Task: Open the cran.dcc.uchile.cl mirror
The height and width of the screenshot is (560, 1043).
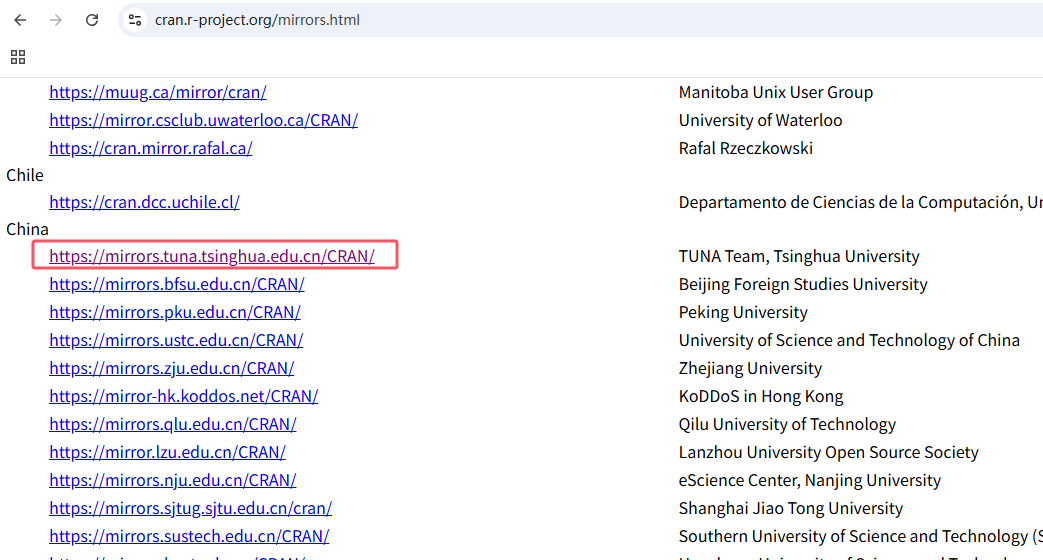Action: click(x=144, y=202)
